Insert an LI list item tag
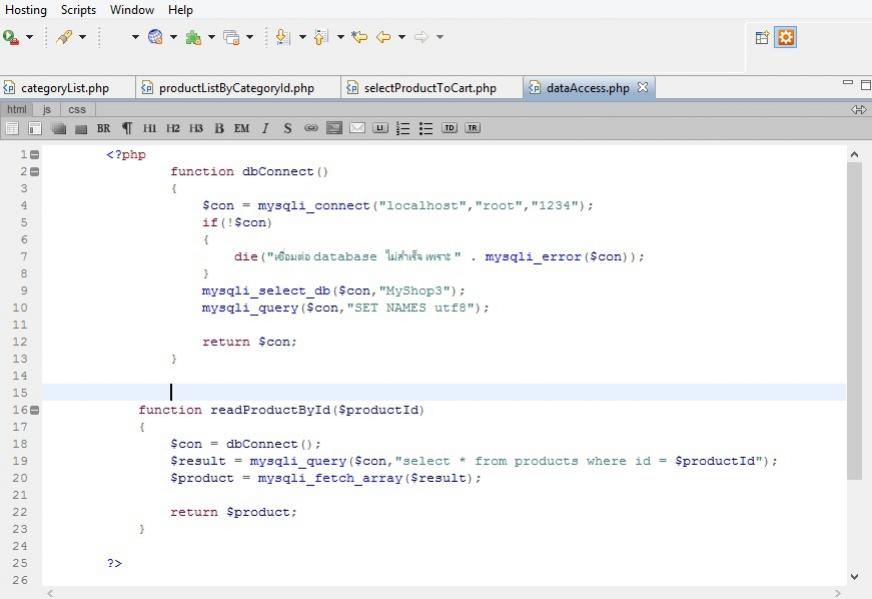872x599 pixels. point(380,128)
